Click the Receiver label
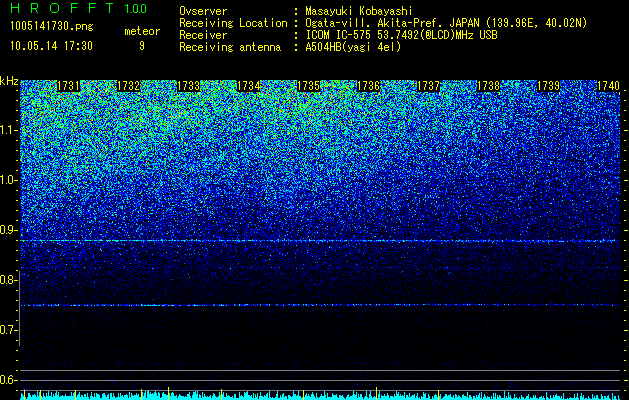Viewport: 629px width, 400px height. pyautogui.click(x=203, y=35)
